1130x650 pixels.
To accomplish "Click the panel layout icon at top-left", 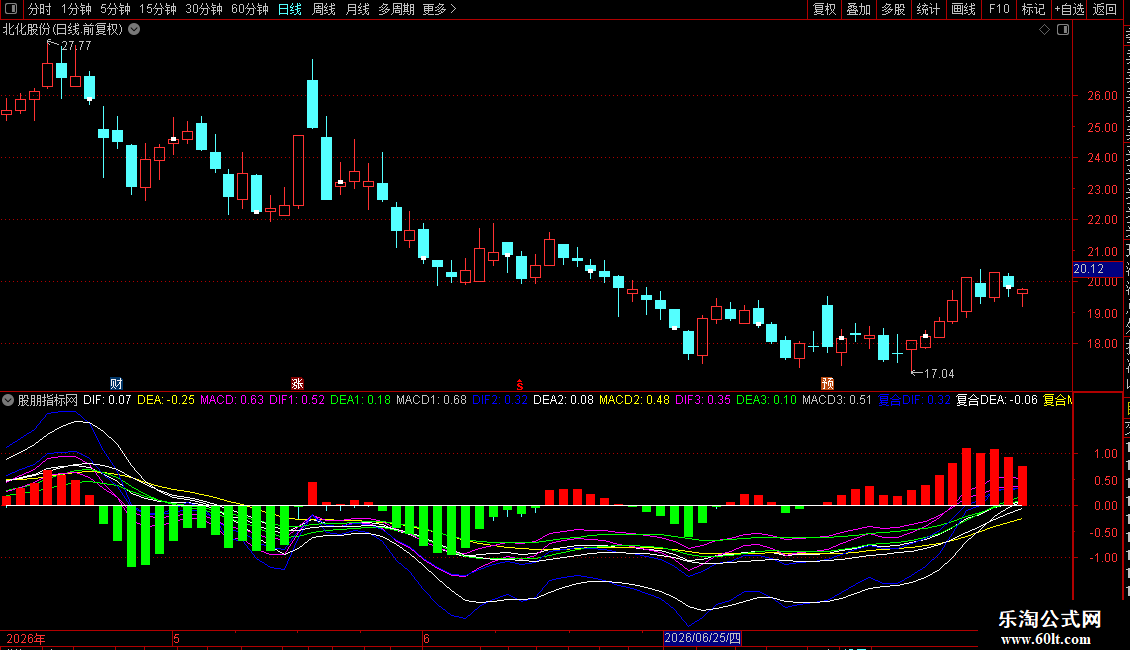I will [11, 9].
